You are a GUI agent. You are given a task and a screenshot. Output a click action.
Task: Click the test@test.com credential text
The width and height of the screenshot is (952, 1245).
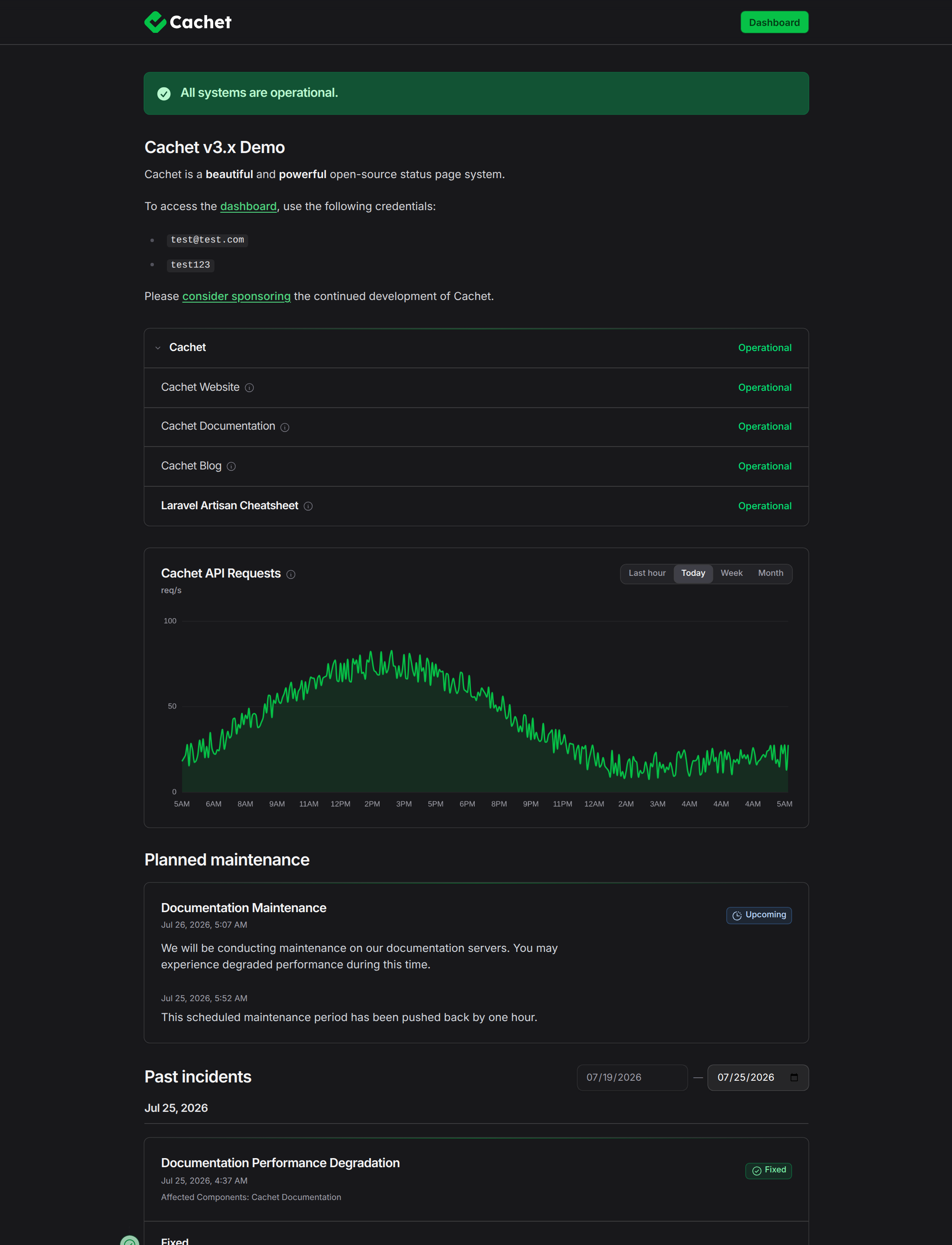[x=208, y=240]
